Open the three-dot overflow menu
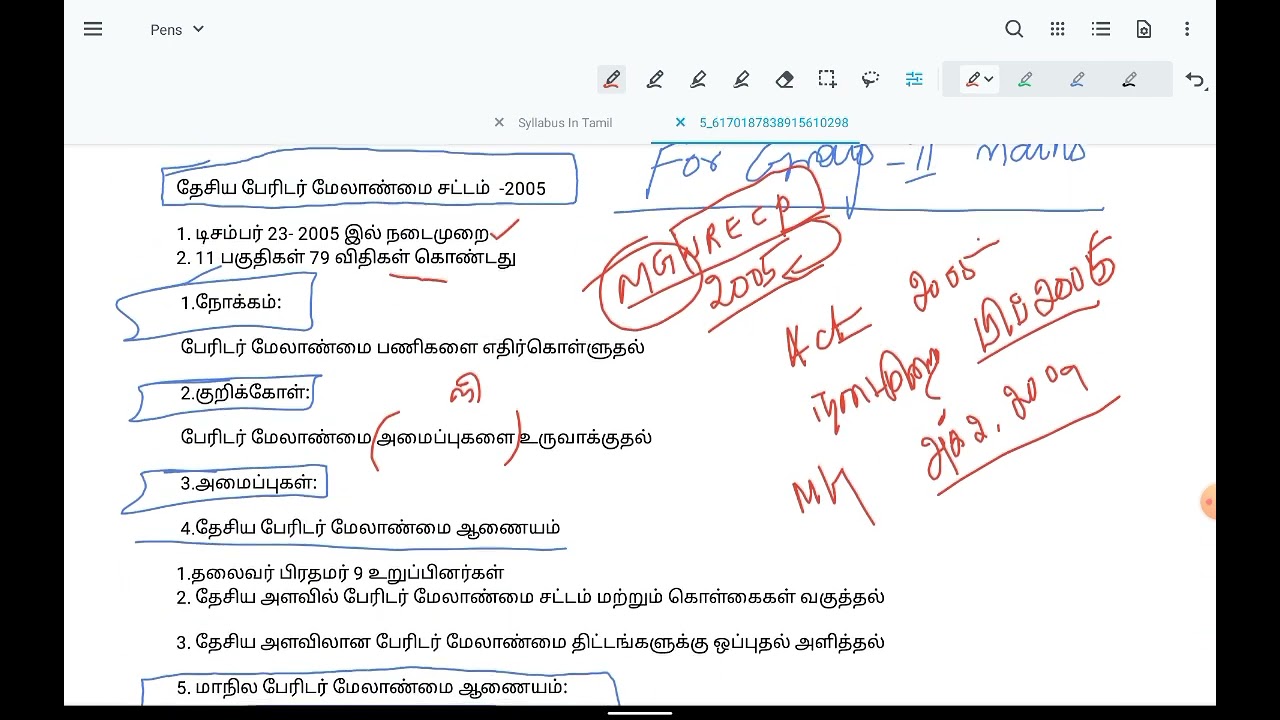 1187,30
